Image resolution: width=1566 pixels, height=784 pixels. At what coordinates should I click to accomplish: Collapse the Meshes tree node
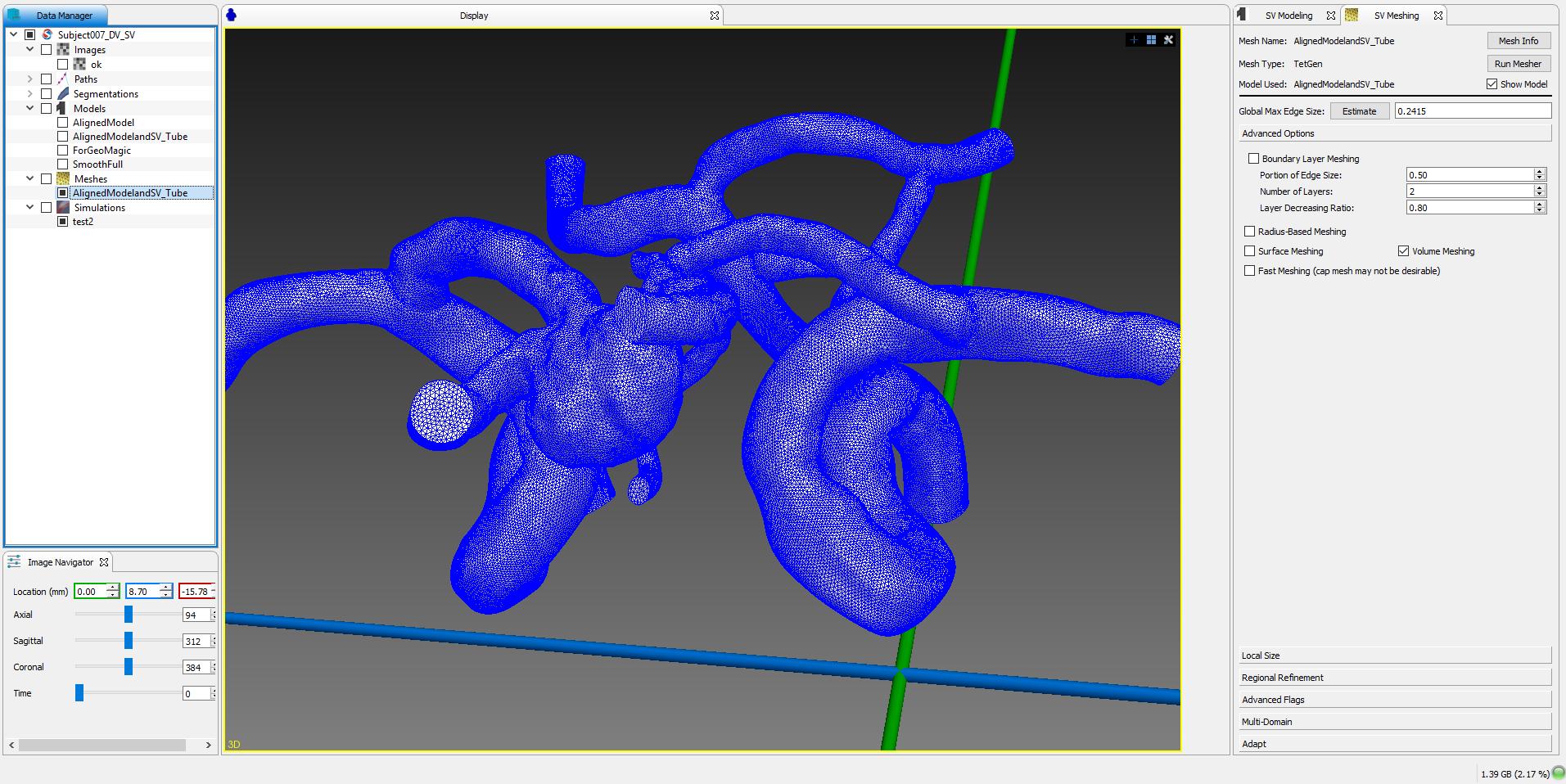coord(30,178)
